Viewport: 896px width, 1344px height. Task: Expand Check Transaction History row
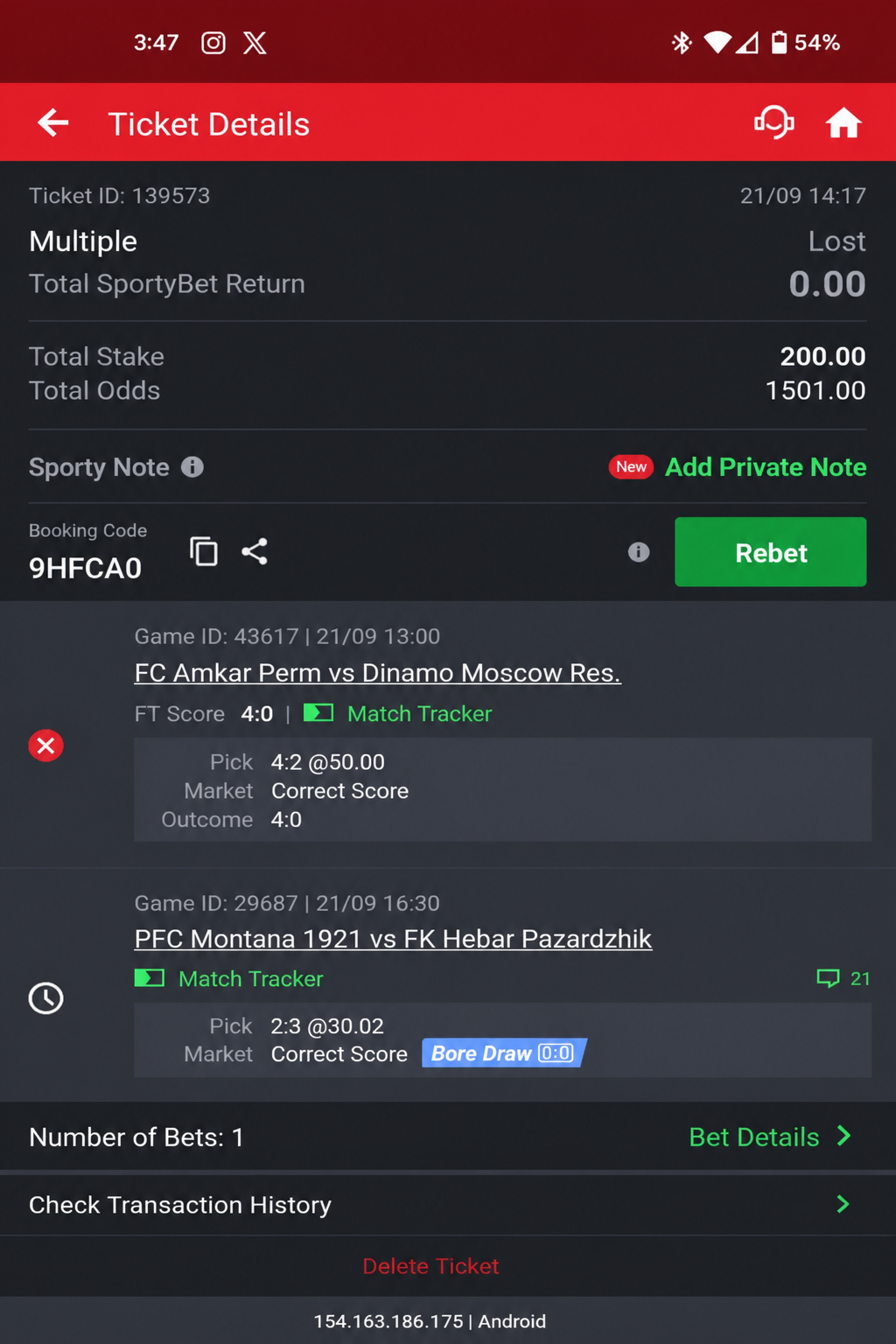tap(448, 1205)
